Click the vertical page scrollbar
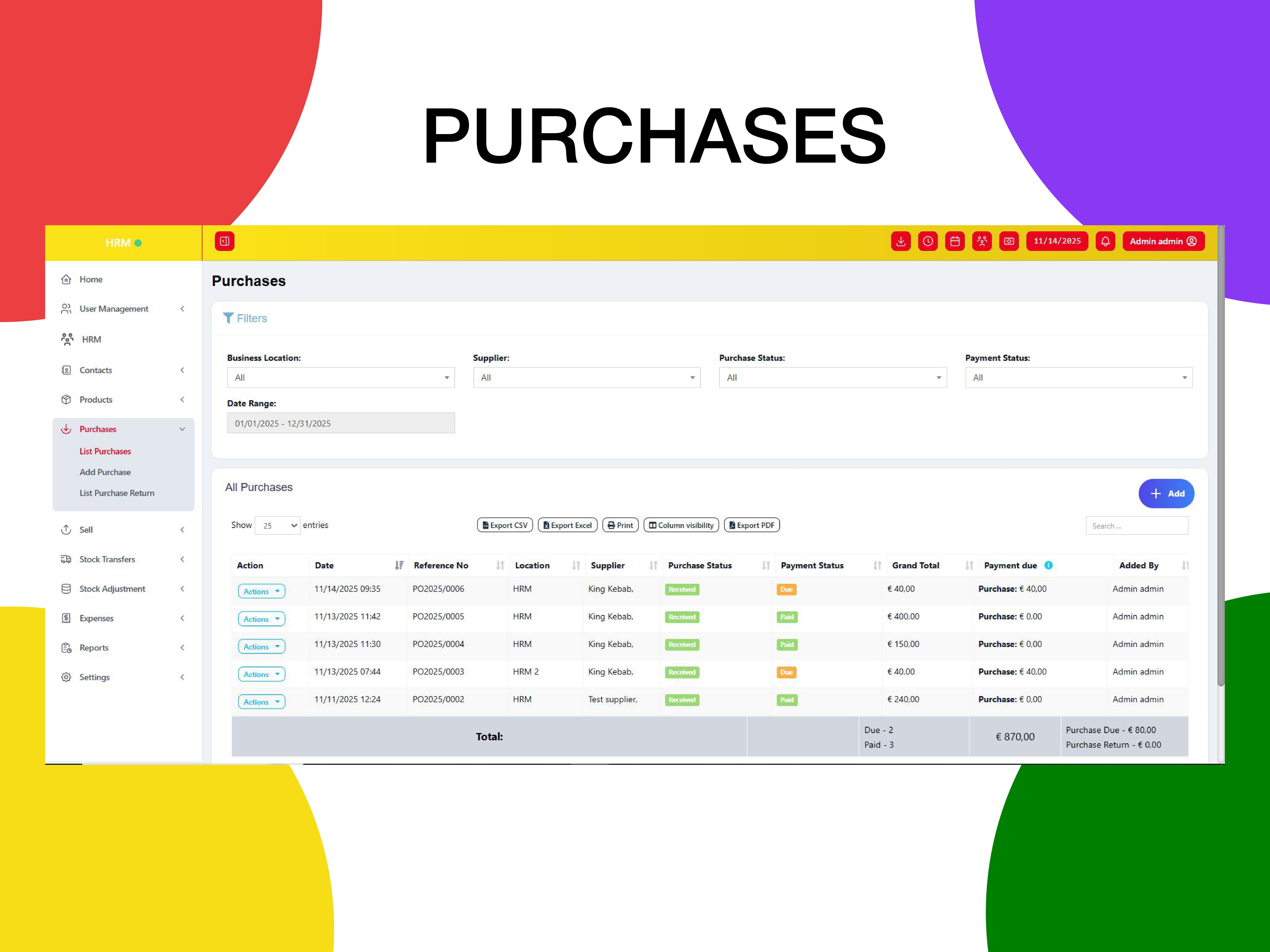This screenshot has height=952, width=1270. coord(1221,456)
